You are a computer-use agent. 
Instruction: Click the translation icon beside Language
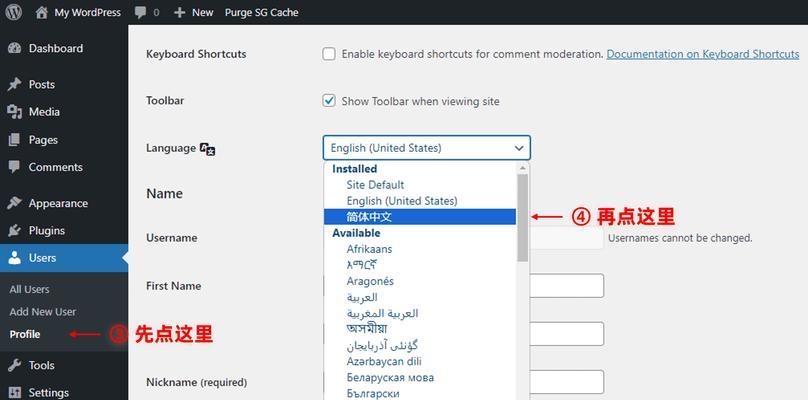coord(207,149)
